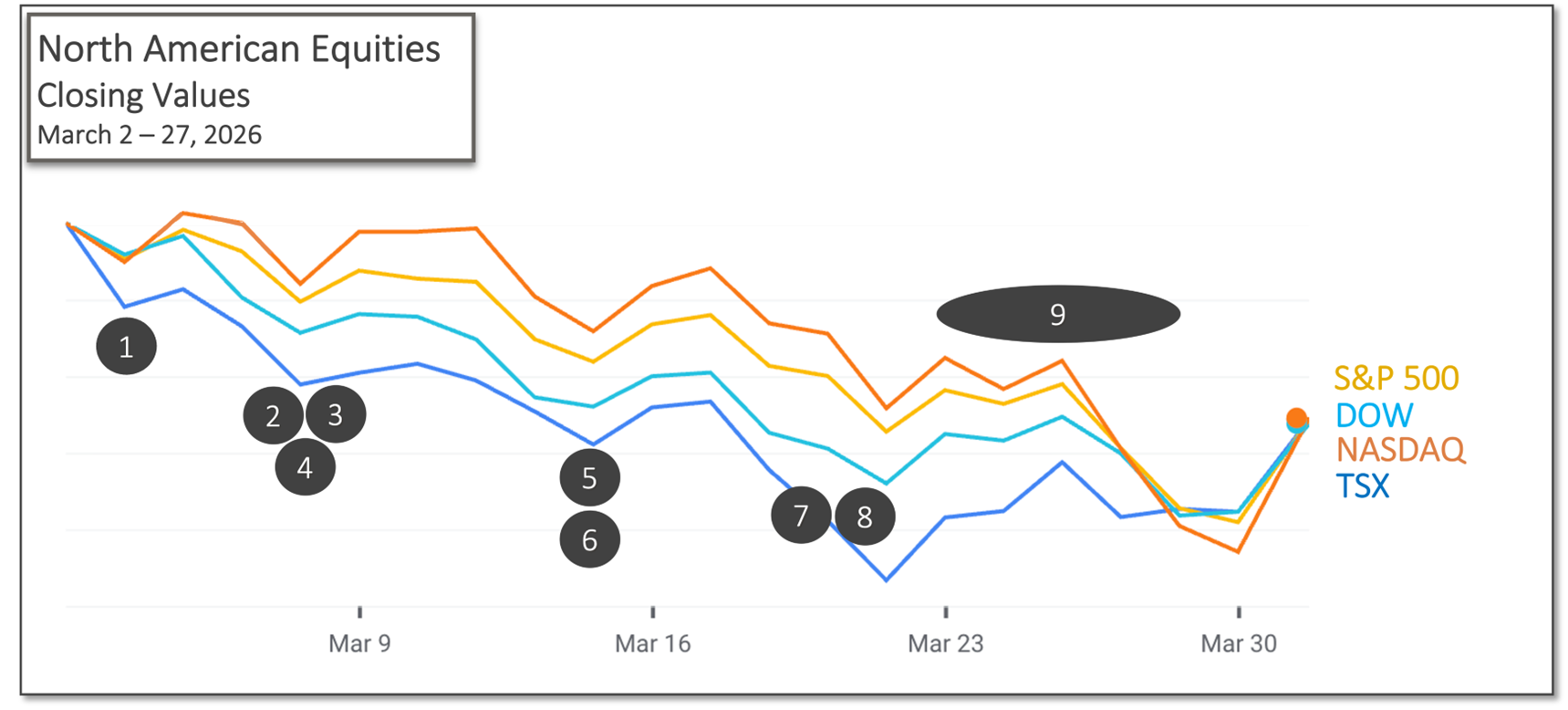The image size is (1568, 710).
Task: Click the DOW legend label
Action: click(1374, 415)
